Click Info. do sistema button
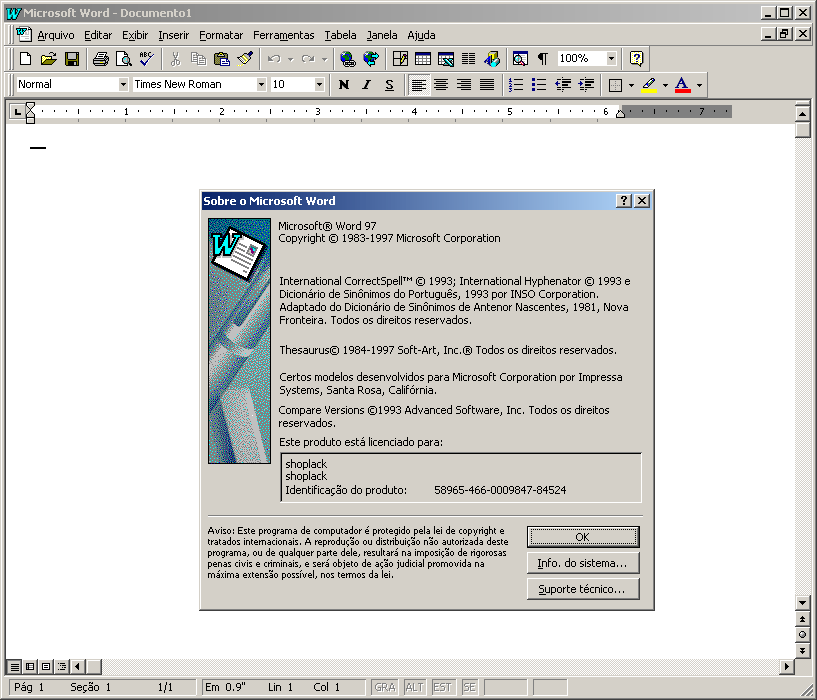 point(583,563)
